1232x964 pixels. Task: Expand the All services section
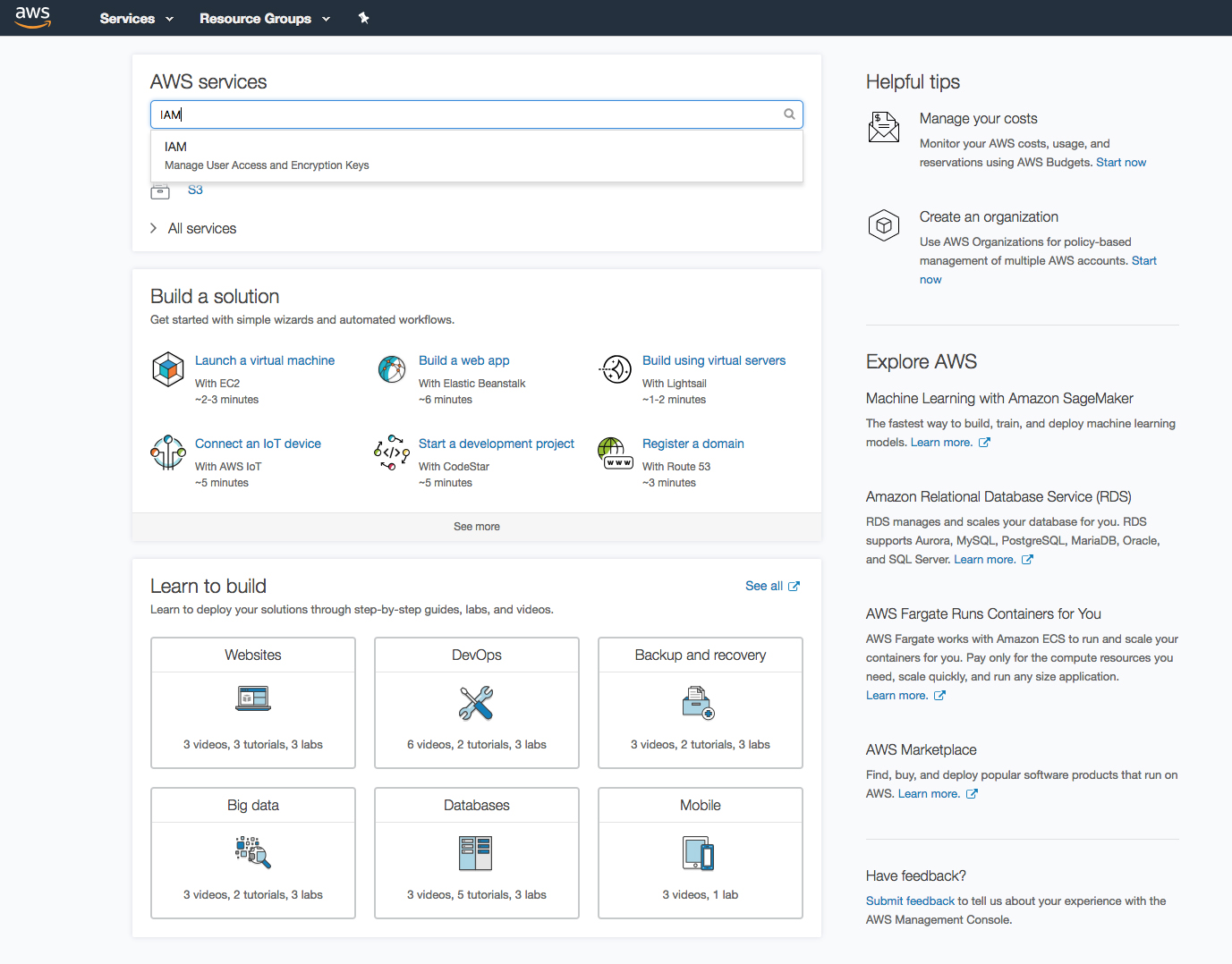(x=193, y=228)
